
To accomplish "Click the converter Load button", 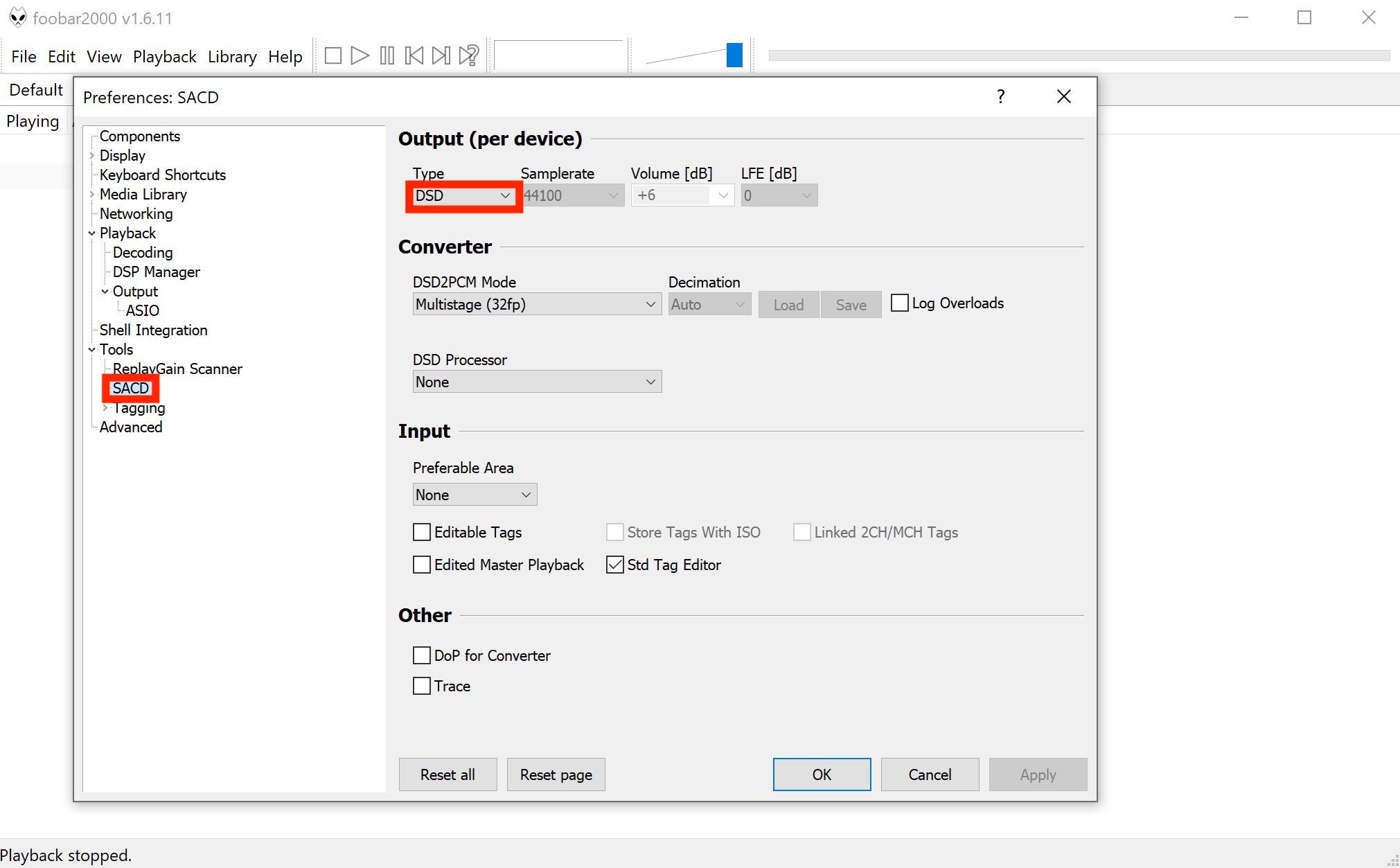I will pos(788,305).
